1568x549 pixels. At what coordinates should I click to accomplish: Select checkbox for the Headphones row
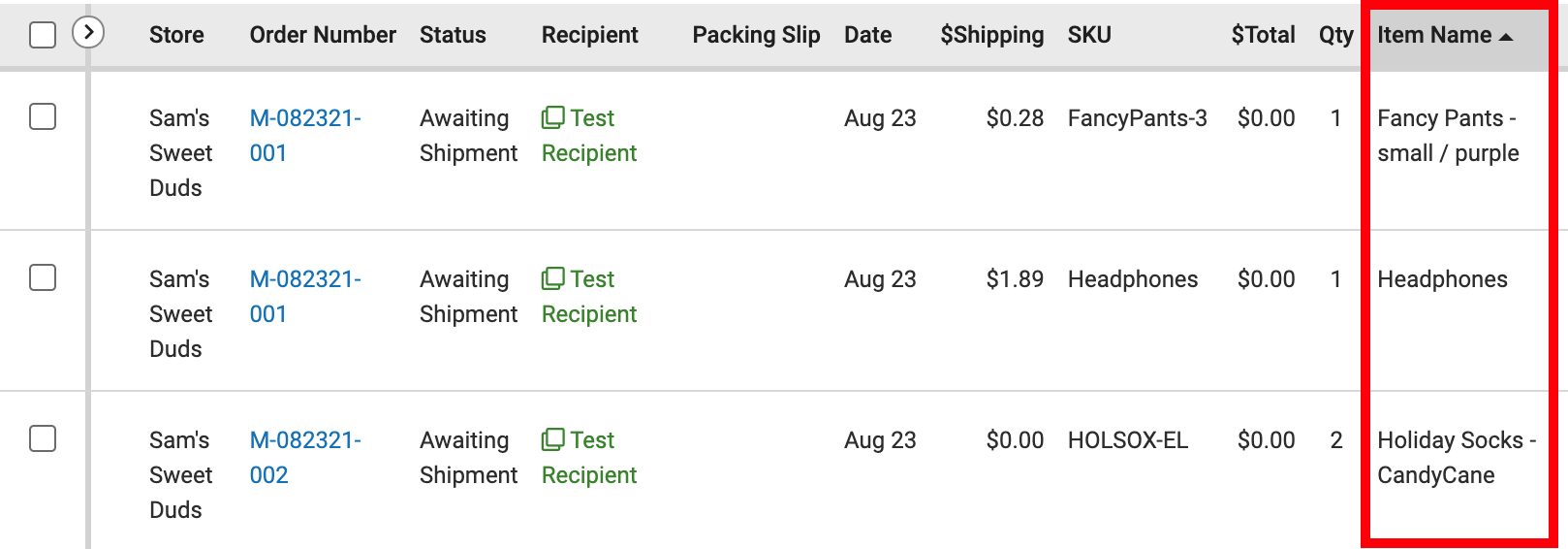point(43,277)
